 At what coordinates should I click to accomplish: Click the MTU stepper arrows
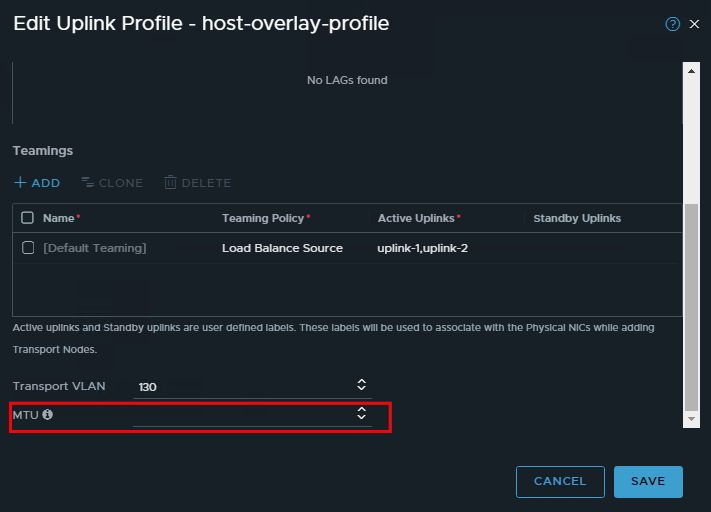click(362, 414)
